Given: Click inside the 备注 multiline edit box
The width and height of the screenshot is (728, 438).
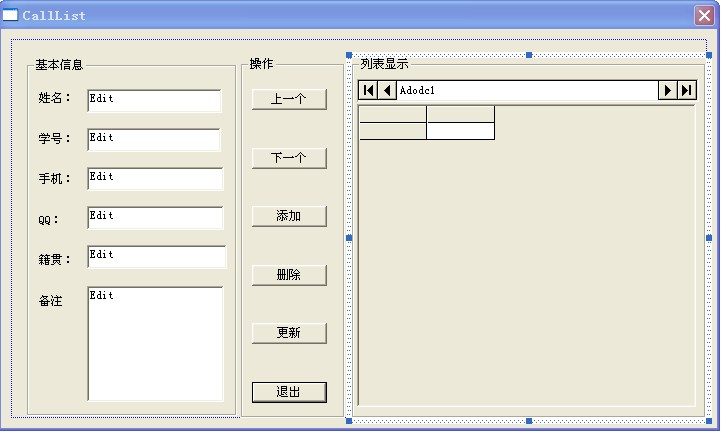Looking at the screenshot, I should [155, 344].
